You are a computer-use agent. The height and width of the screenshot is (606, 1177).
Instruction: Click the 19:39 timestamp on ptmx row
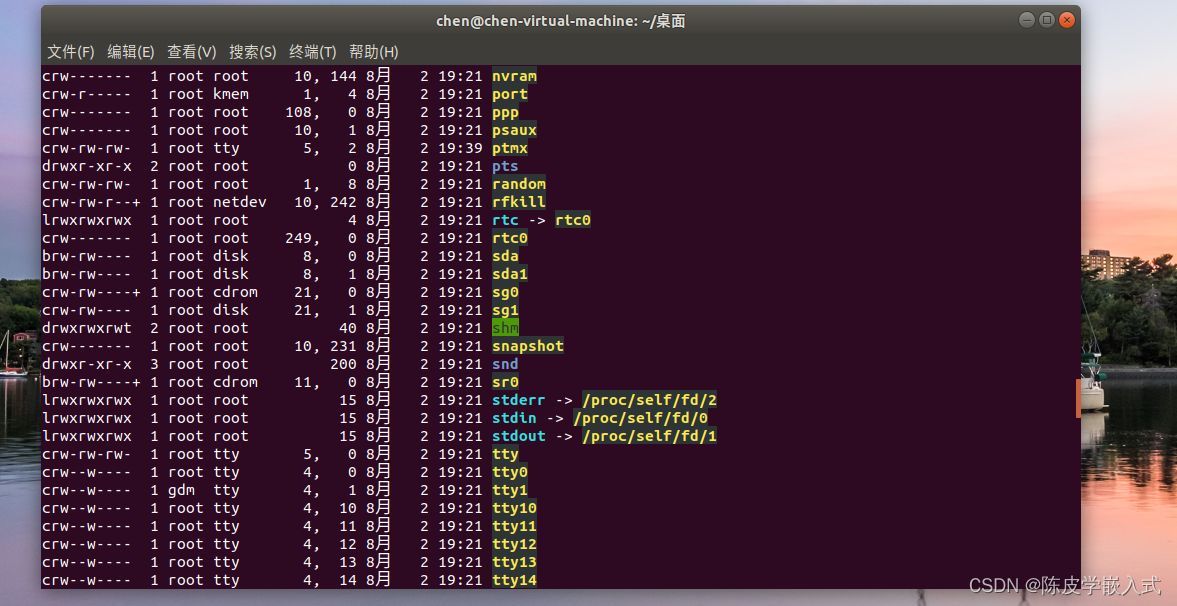[460, 148]
